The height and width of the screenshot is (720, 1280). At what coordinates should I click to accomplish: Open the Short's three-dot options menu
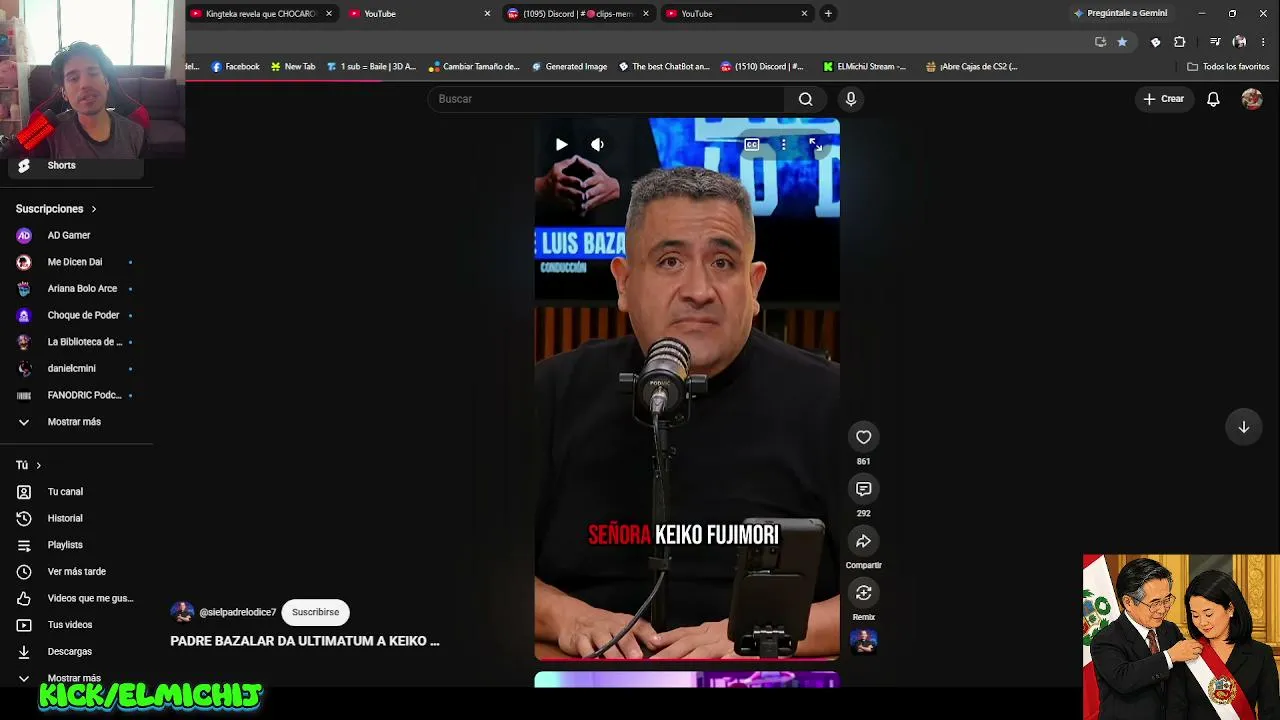(784, 145)
